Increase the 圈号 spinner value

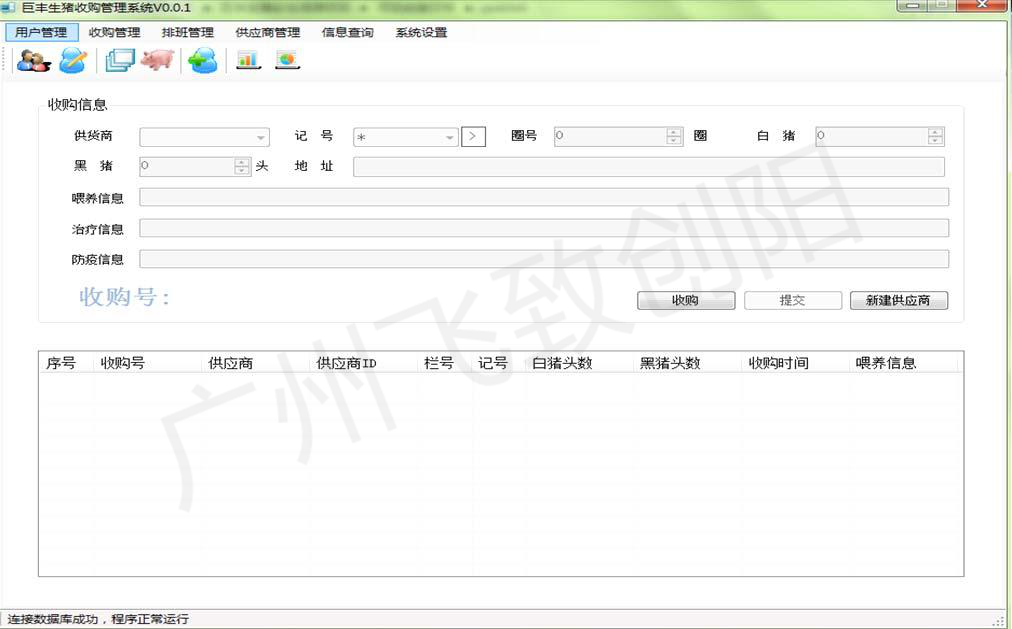674,133
